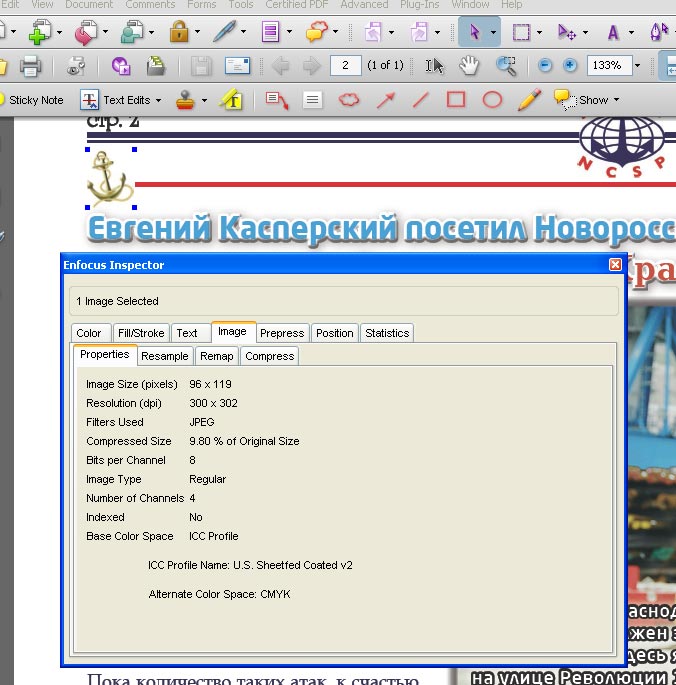Expand the Forms toolbar dropdown arrow
Viewport: 676px width, 685px height.
[289, 32]
